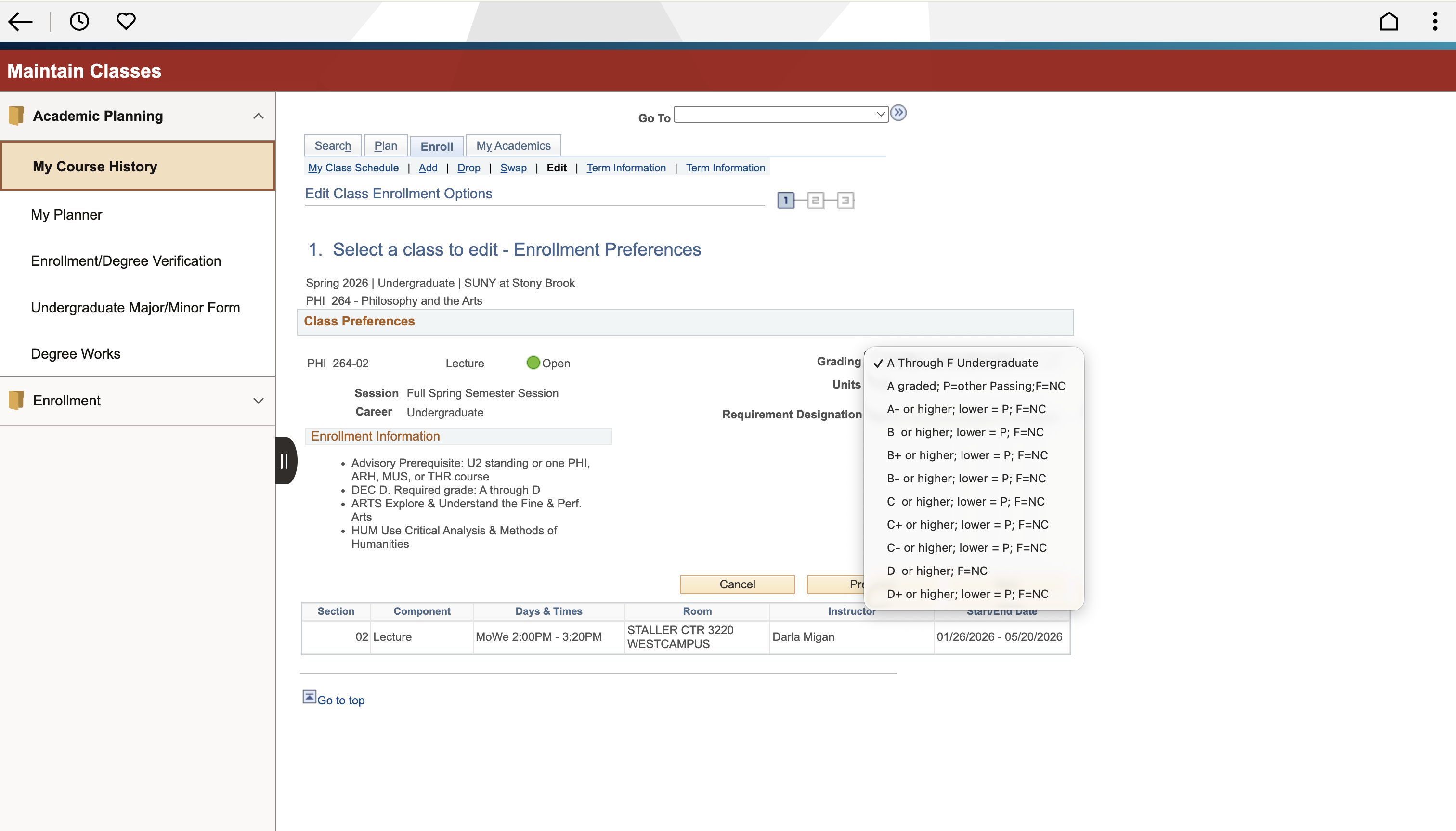
Task: Click the Room column header
Action: [697, 611]
